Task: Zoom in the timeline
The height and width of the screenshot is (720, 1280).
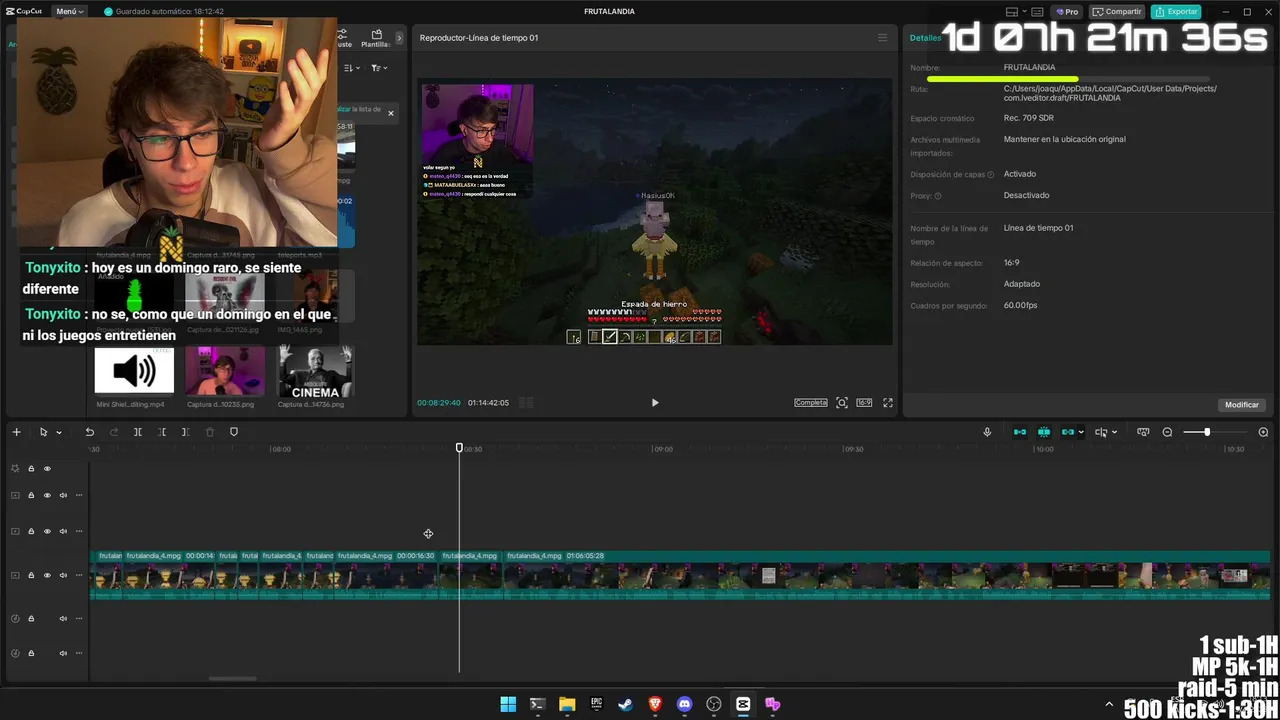Action: (1263, 432)
